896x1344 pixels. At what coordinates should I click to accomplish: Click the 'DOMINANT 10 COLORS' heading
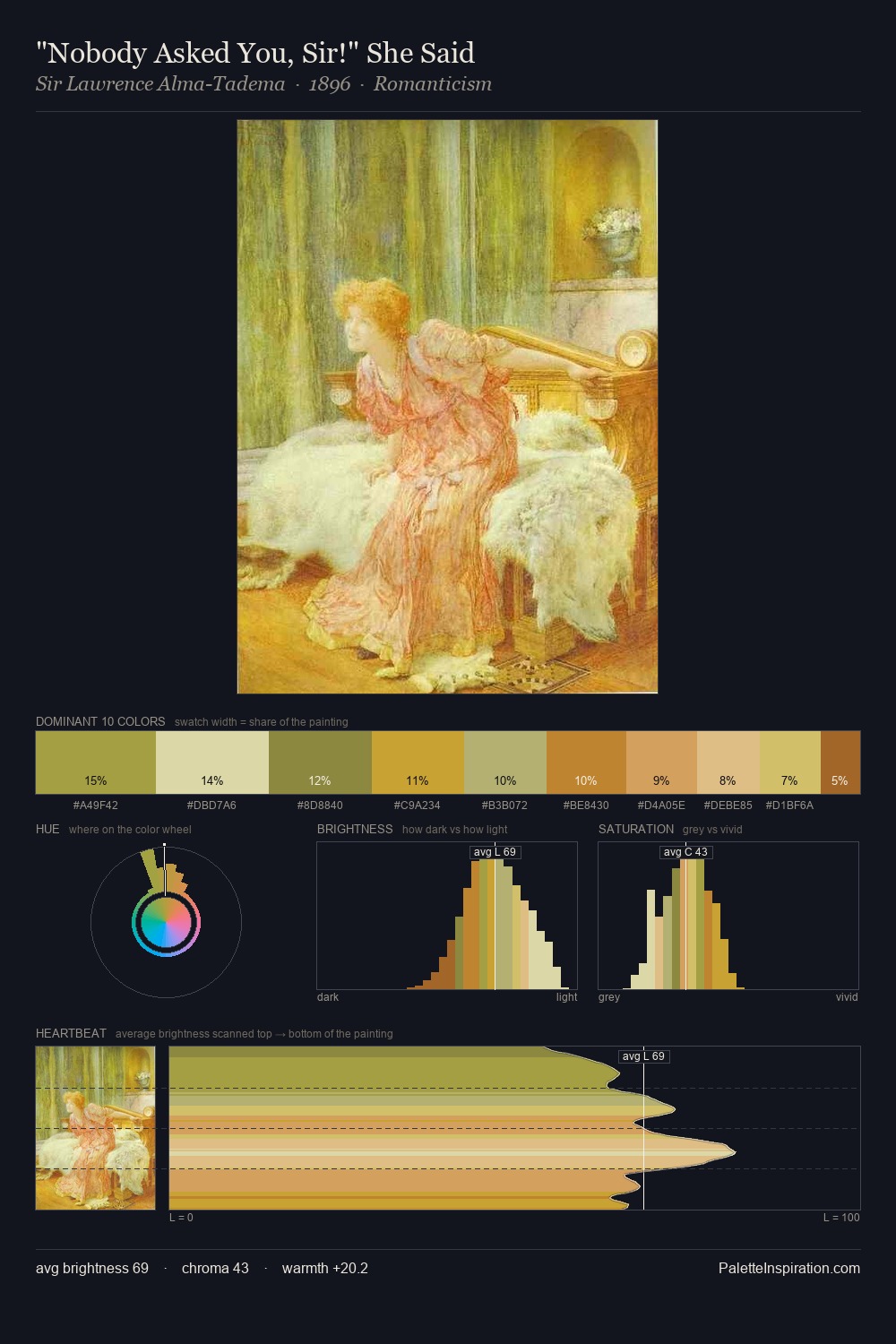(100, 721)
